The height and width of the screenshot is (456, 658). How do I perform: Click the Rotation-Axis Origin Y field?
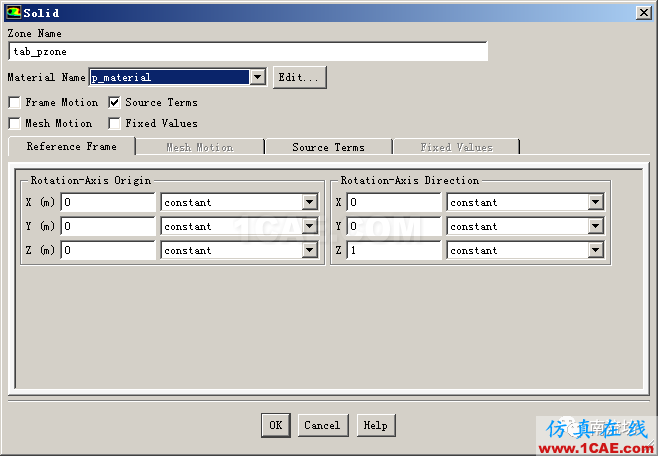pos(108,227)
